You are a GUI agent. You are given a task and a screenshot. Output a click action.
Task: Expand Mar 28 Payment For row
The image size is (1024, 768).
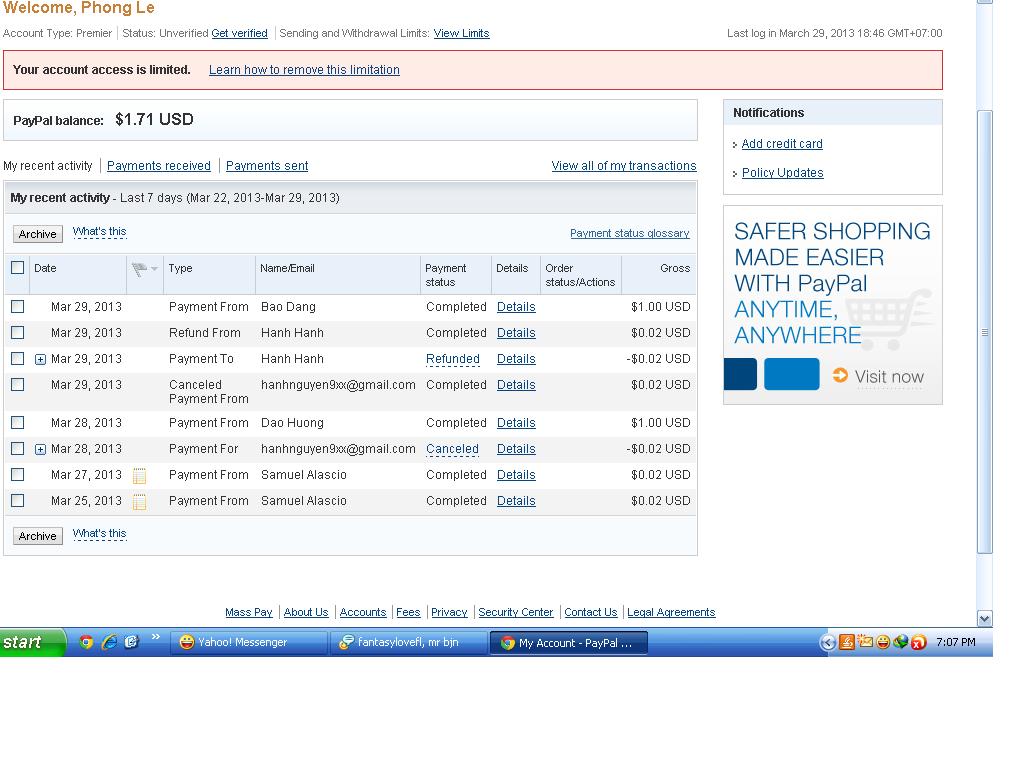tap(40, 449)
